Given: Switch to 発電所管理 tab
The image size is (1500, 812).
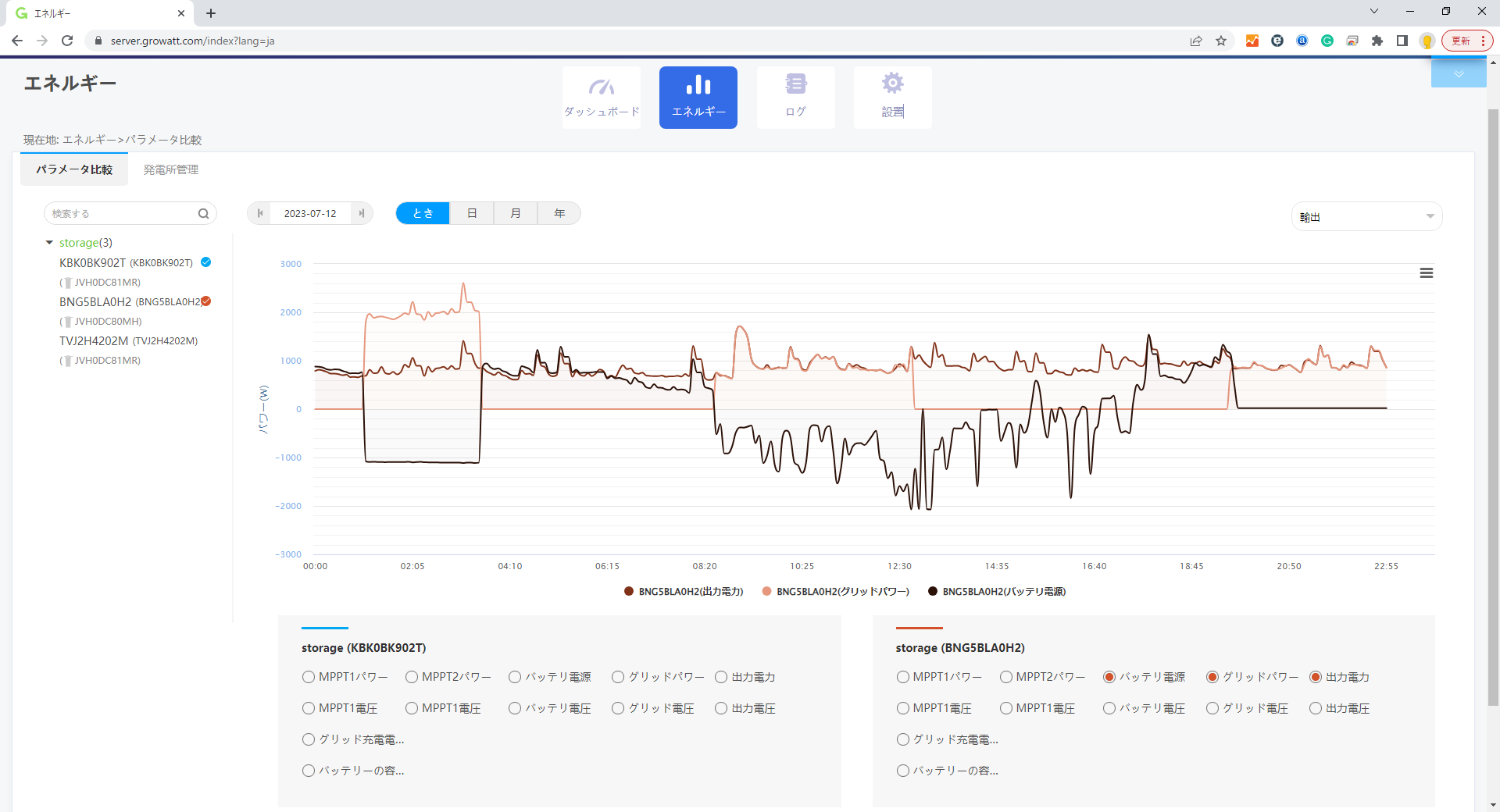Looking at the screenshot, I should (x=170, y=169).
